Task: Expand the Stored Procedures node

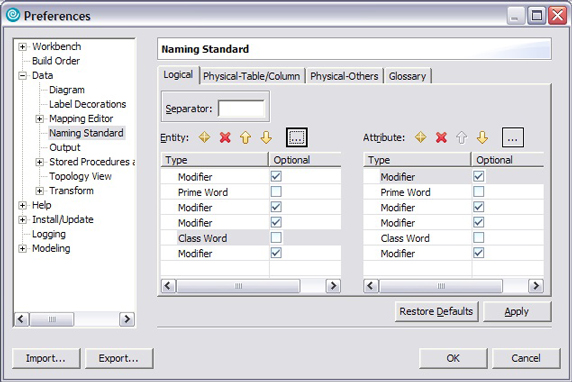Action: (x=40, y=162)
